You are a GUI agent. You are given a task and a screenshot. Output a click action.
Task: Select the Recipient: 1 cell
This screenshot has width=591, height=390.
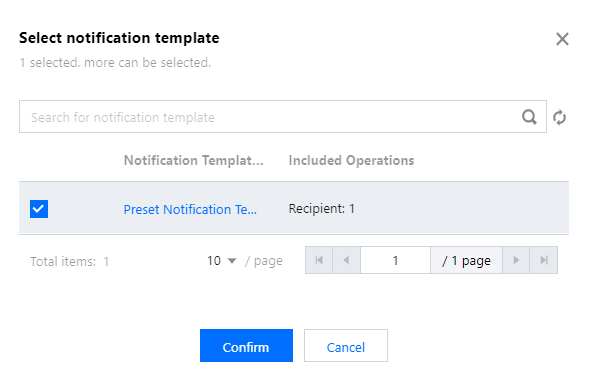tap(322, 208)
